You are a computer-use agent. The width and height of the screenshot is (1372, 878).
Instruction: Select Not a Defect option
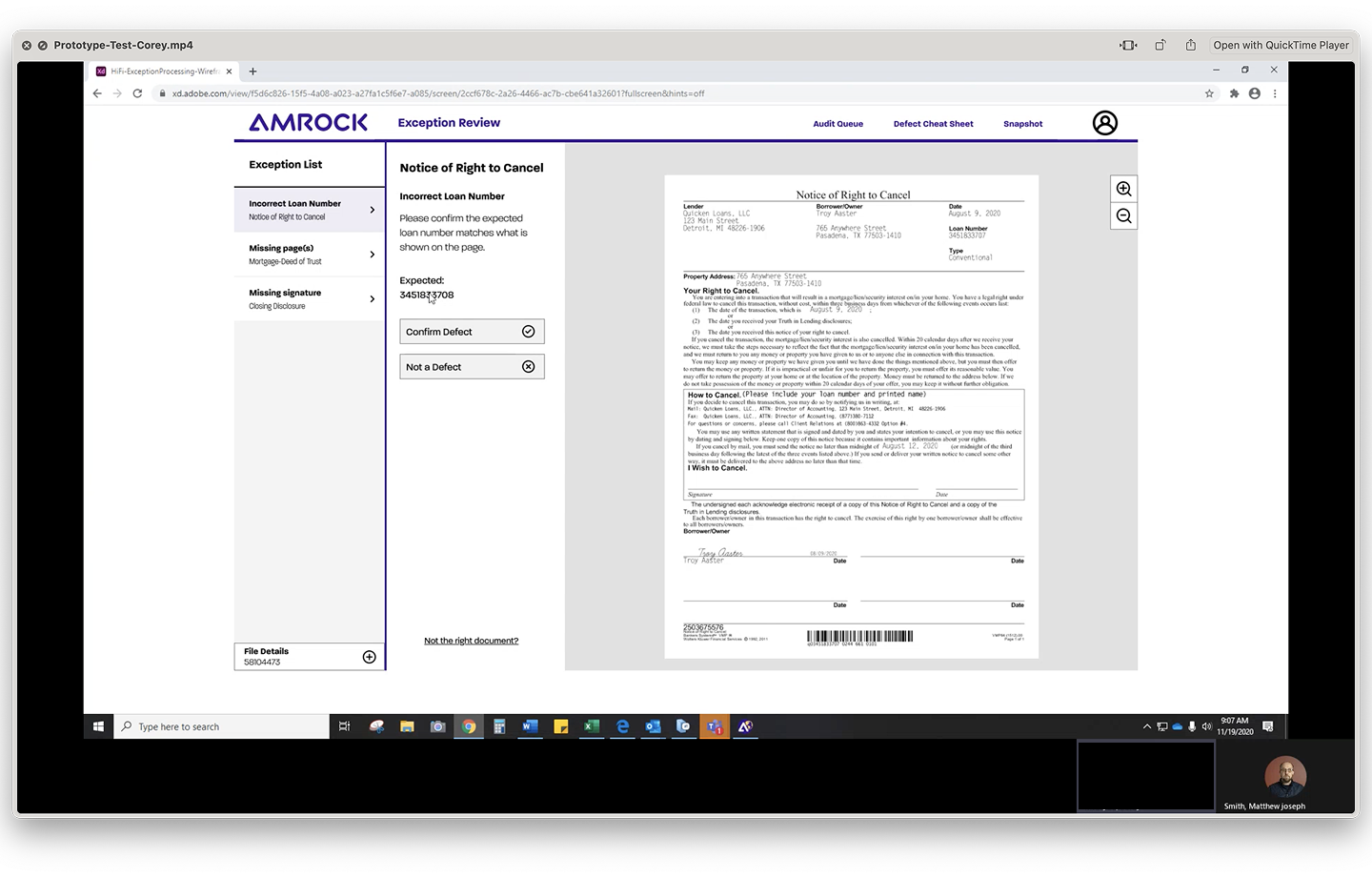pos(472,367)
